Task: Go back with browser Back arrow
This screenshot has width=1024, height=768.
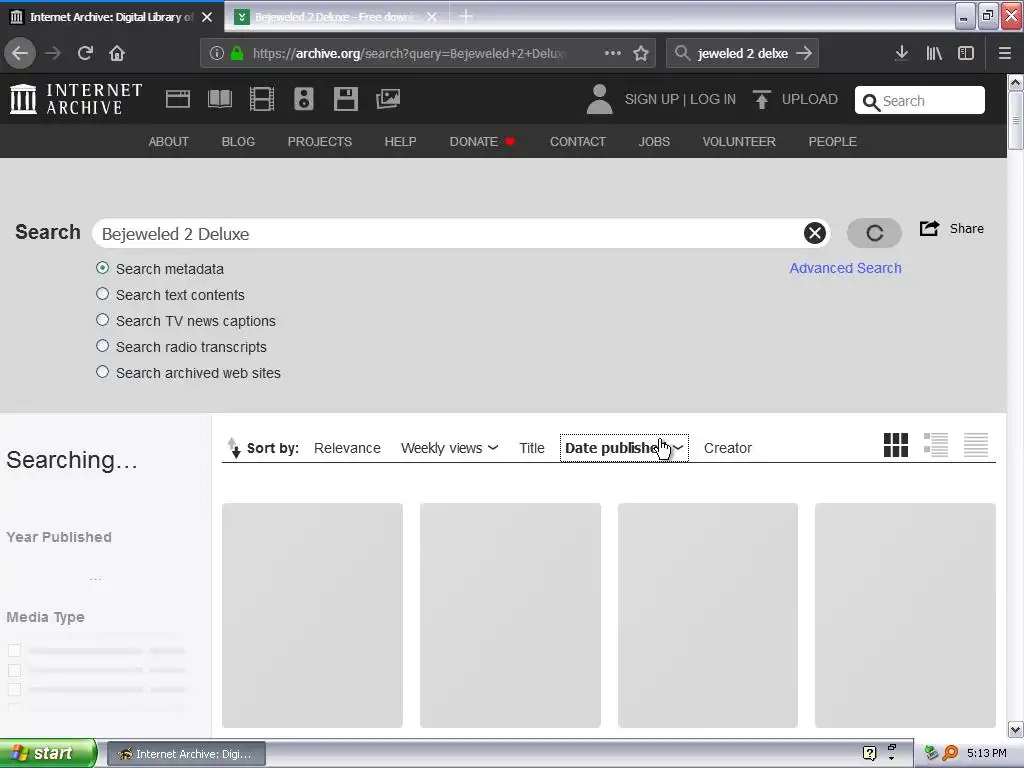Action: (x=20, y=53)
